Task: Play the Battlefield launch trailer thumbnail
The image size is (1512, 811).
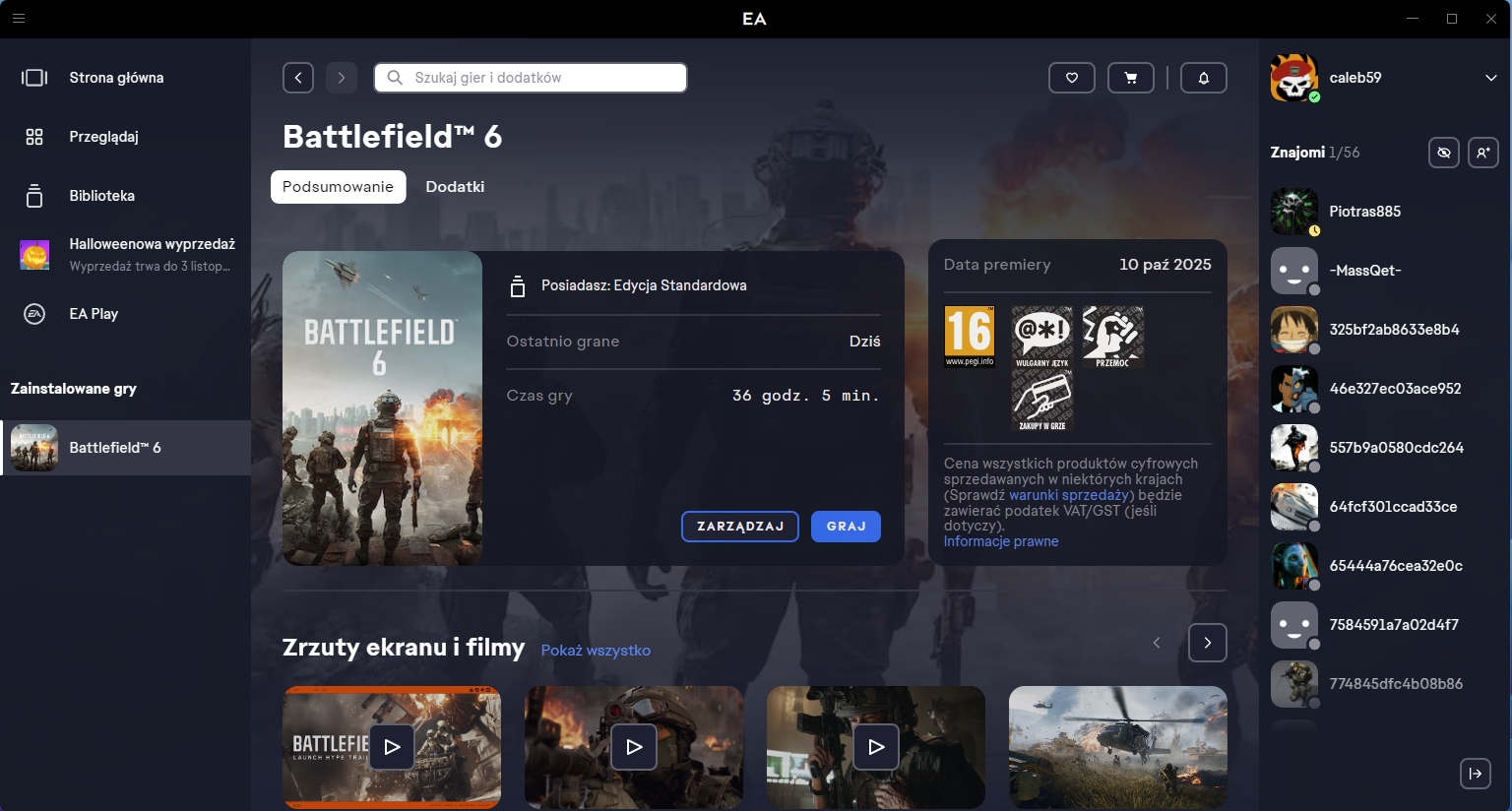Action: point(392,747)
